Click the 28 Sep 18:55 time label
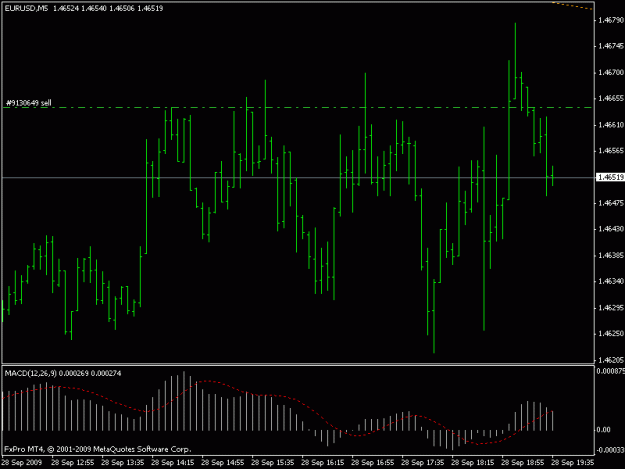Screen dimensions: 625x469 [523, 463]
